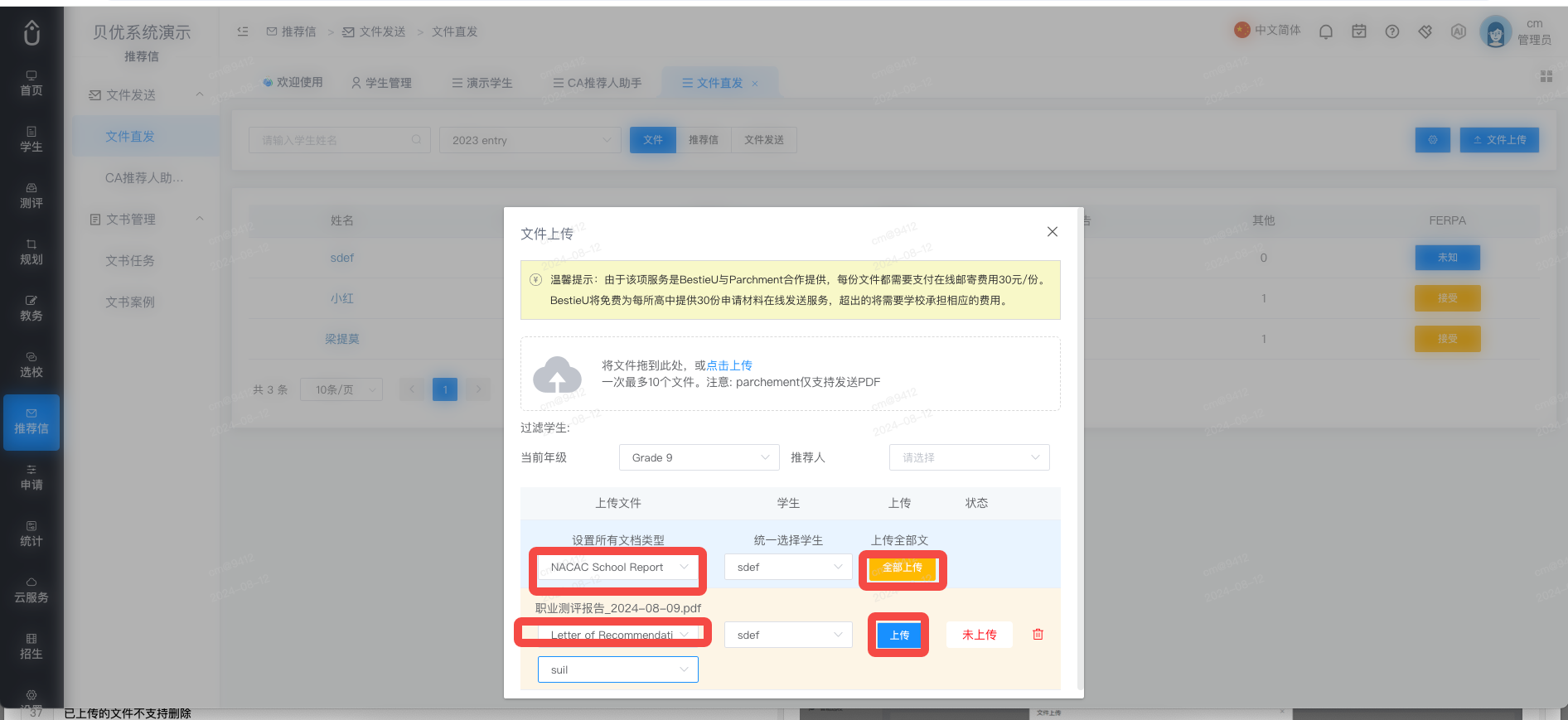1568x720 pixels.
Task: Open the calendar icon in header
Action: pos(1359,31)
